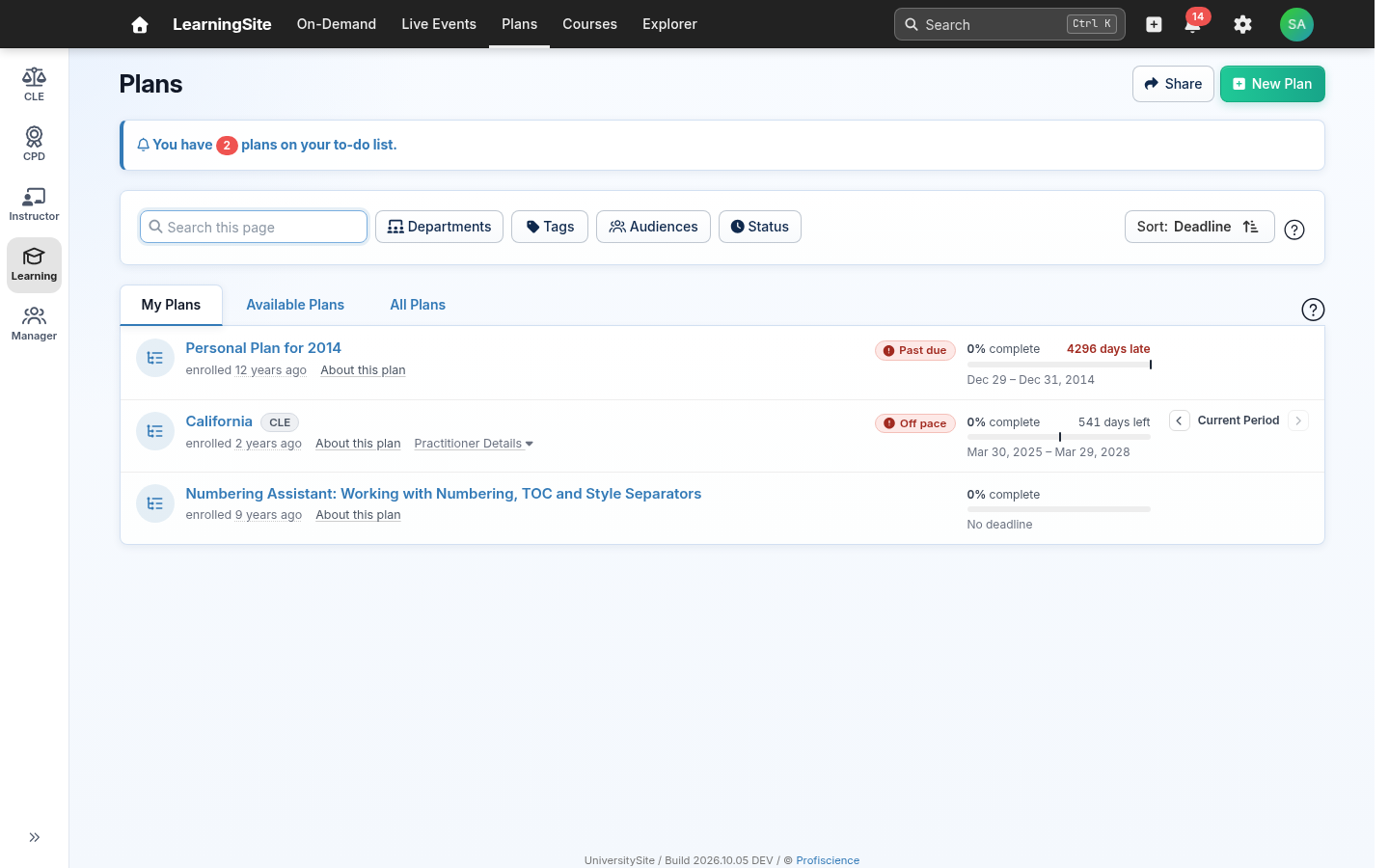Open the SA user avatar menu
Screen dimensions: 1389x868
click(1296, 24)
